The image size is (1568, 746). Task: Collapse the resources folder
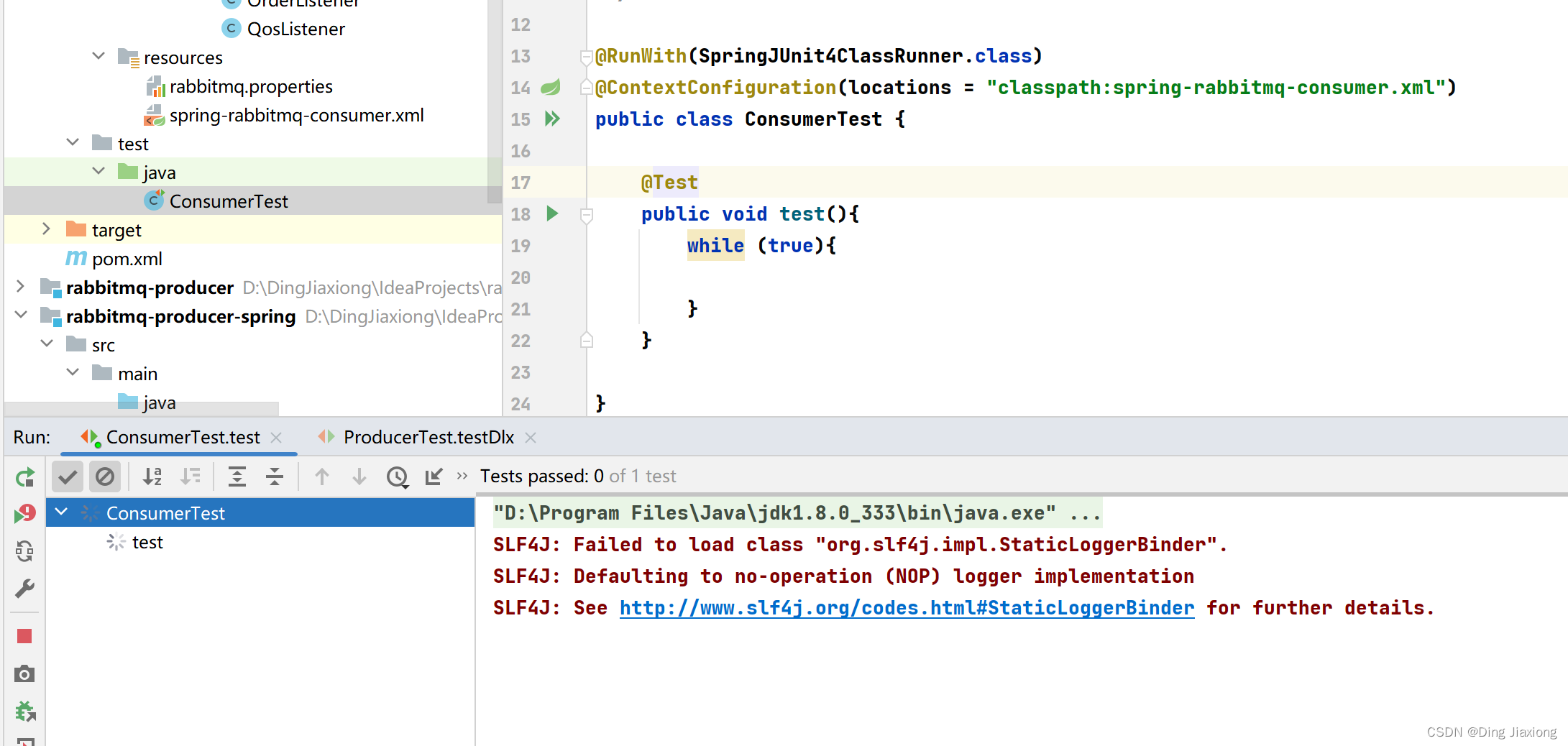[99, 57]
